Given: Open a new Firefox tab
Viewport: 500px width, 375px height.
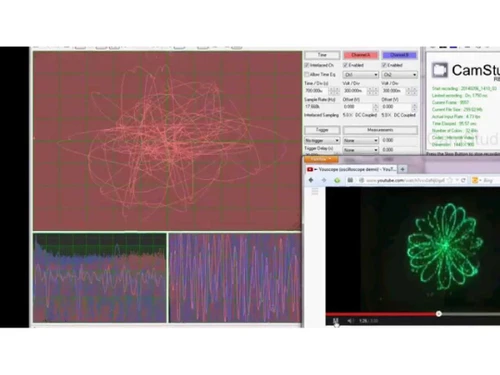Looking at the screenshot, I should (402, 169).
